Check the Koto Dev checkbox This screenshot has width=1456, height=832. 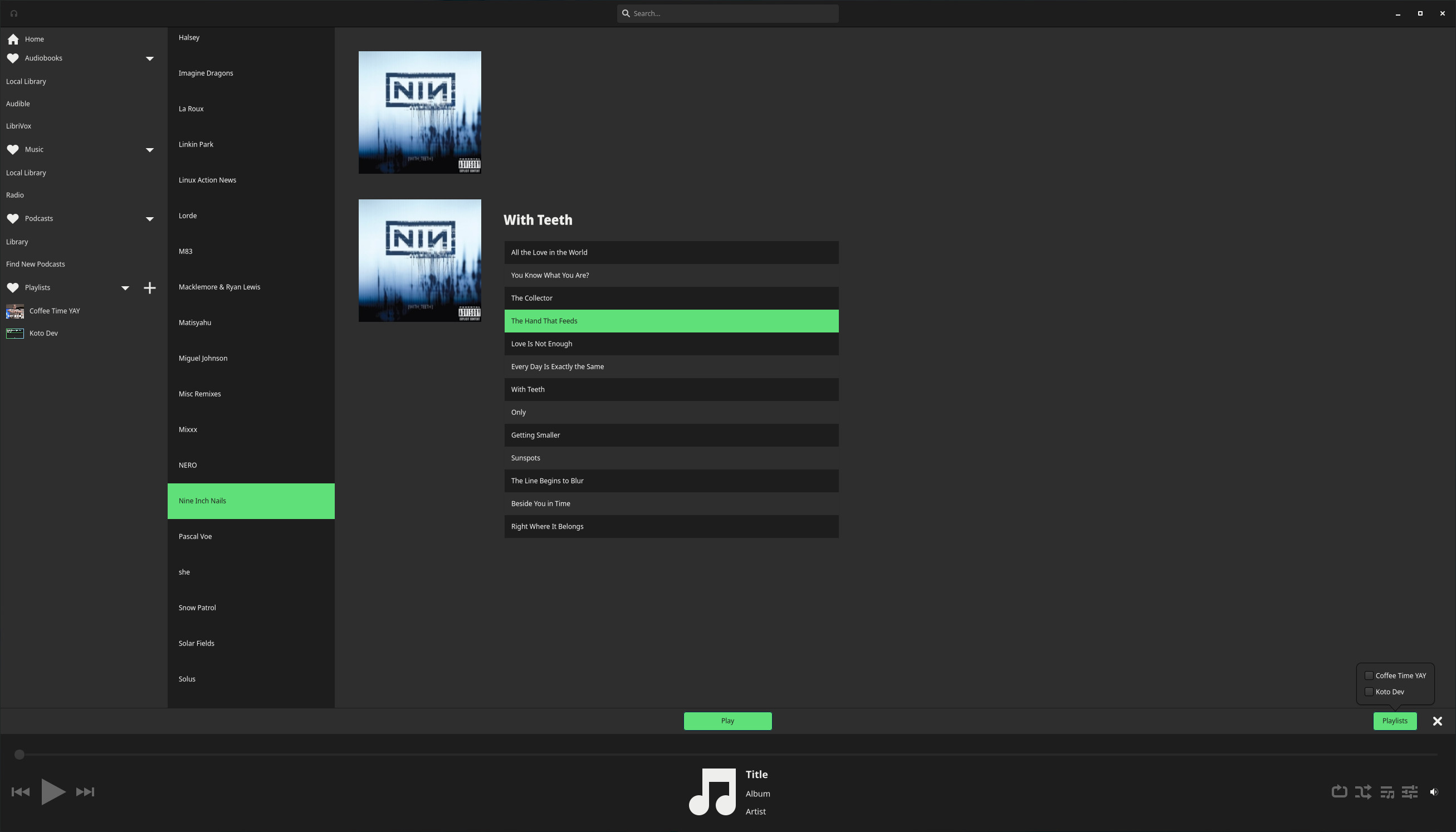pos(1369,692)
